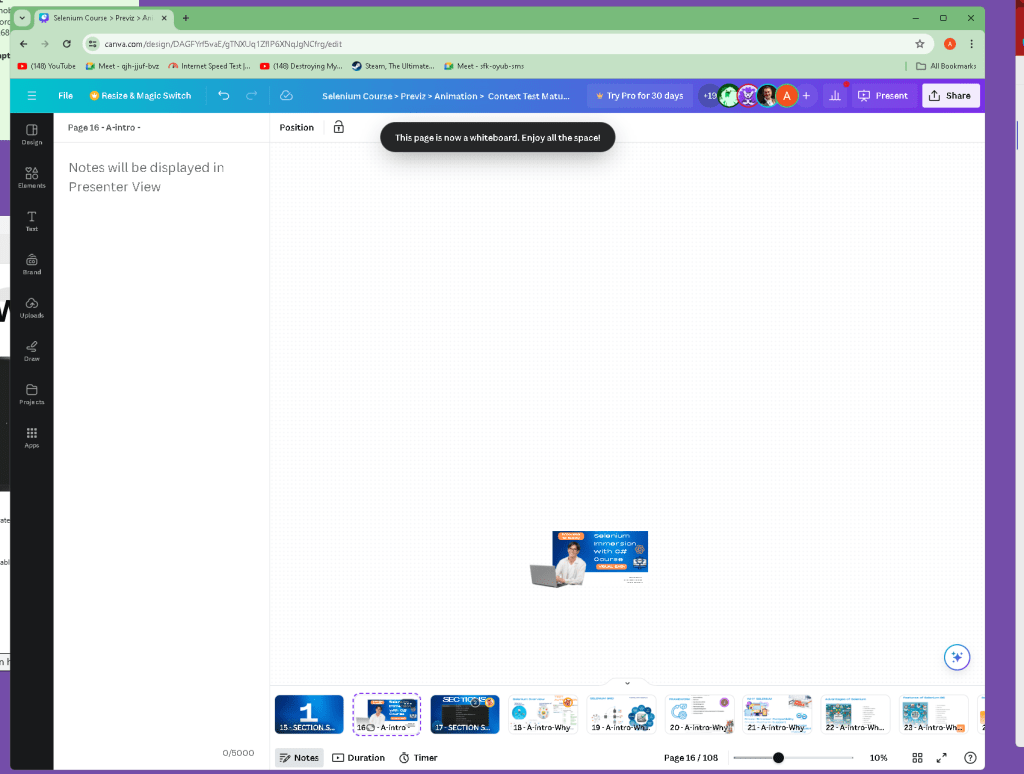The height and width of the screenshot is (774, 1024).
Task: Go back in browser history
Action: [24, 44]
